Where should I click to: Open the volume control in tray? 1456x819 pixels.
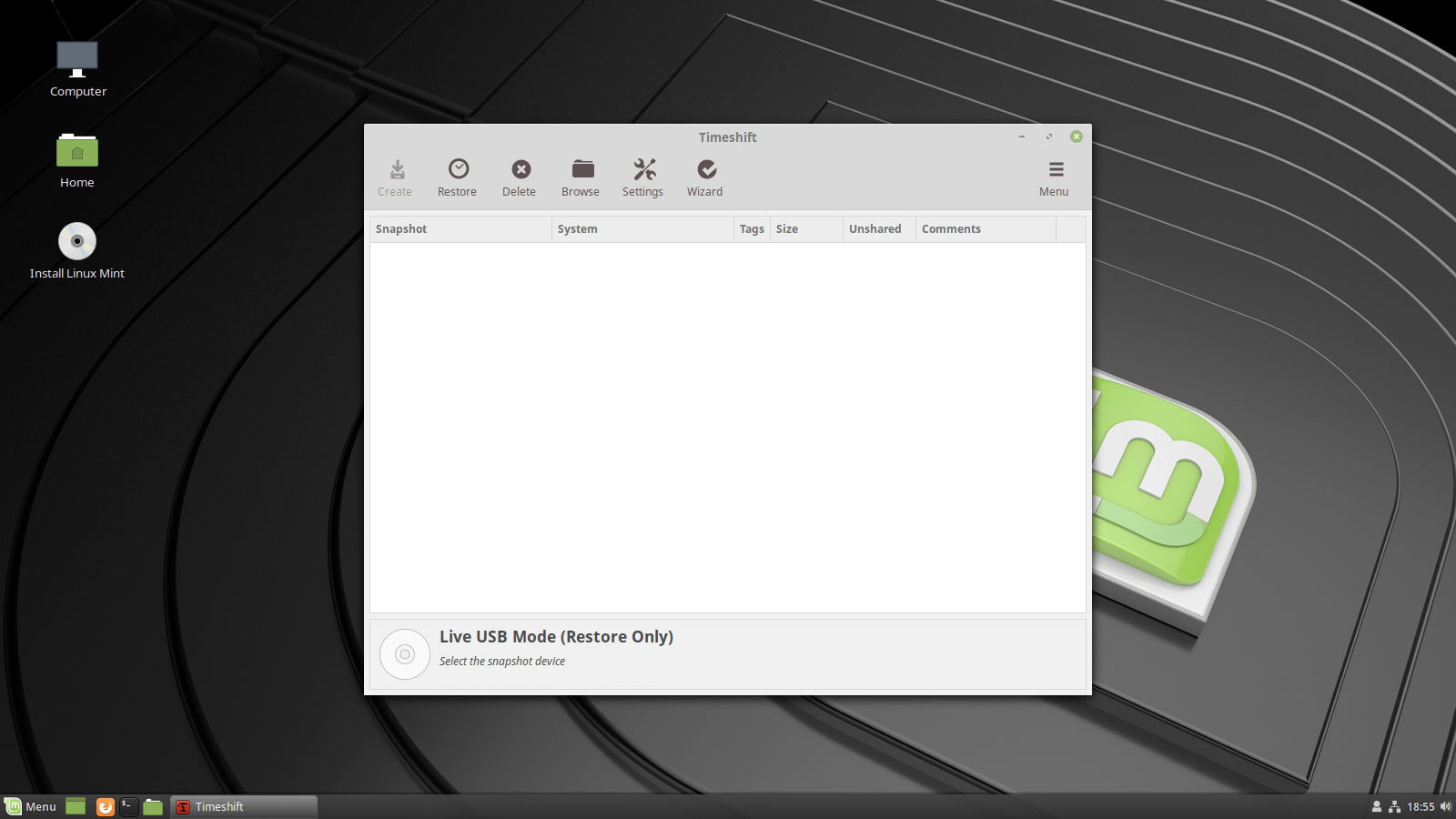(1445, 806)
